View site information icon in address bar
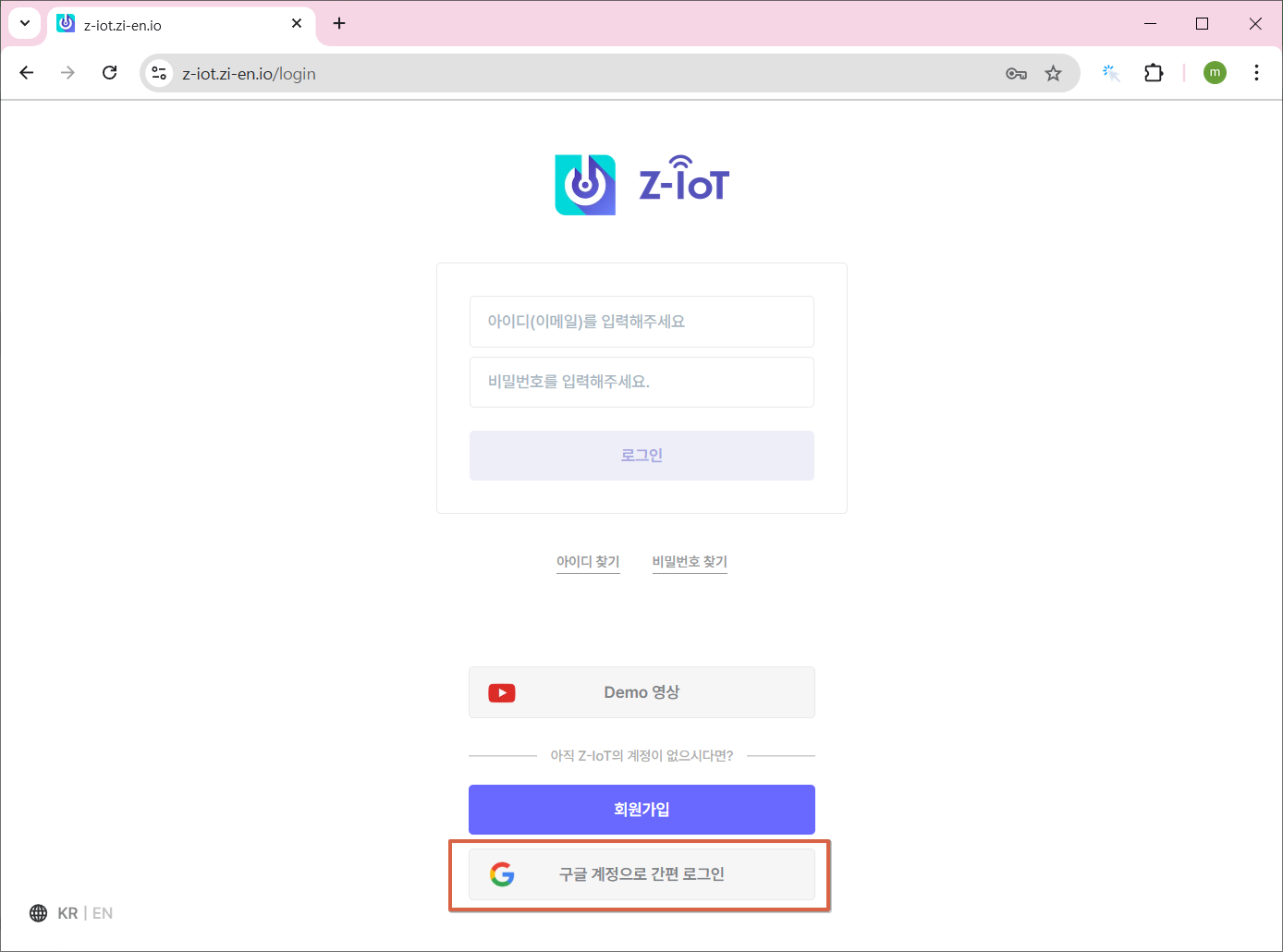 (159, 73)
